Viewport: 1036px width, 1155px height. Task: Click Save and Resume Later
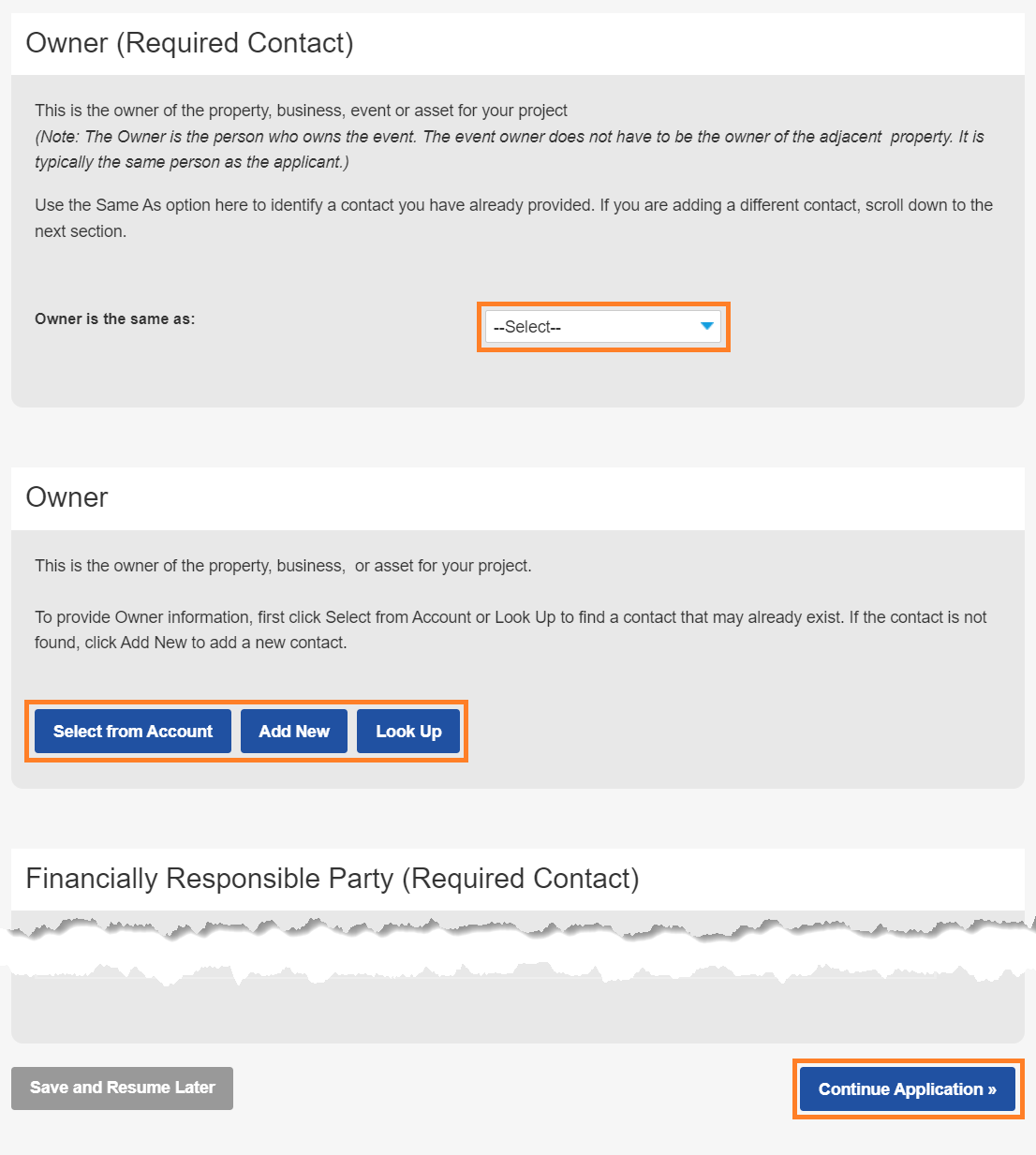[122, 1088]
